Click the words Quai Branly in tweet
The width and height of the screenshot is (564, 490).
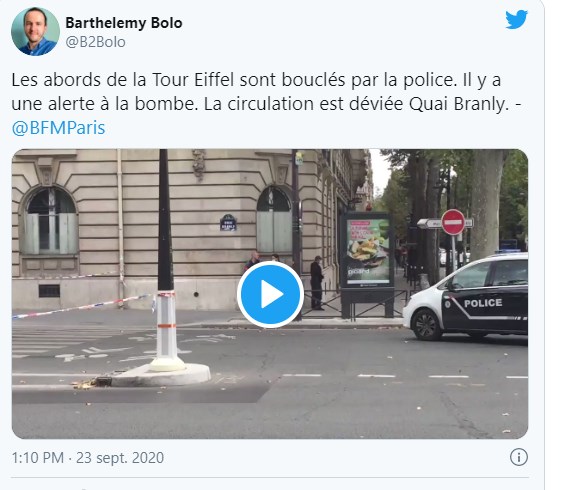coord(459,104)
